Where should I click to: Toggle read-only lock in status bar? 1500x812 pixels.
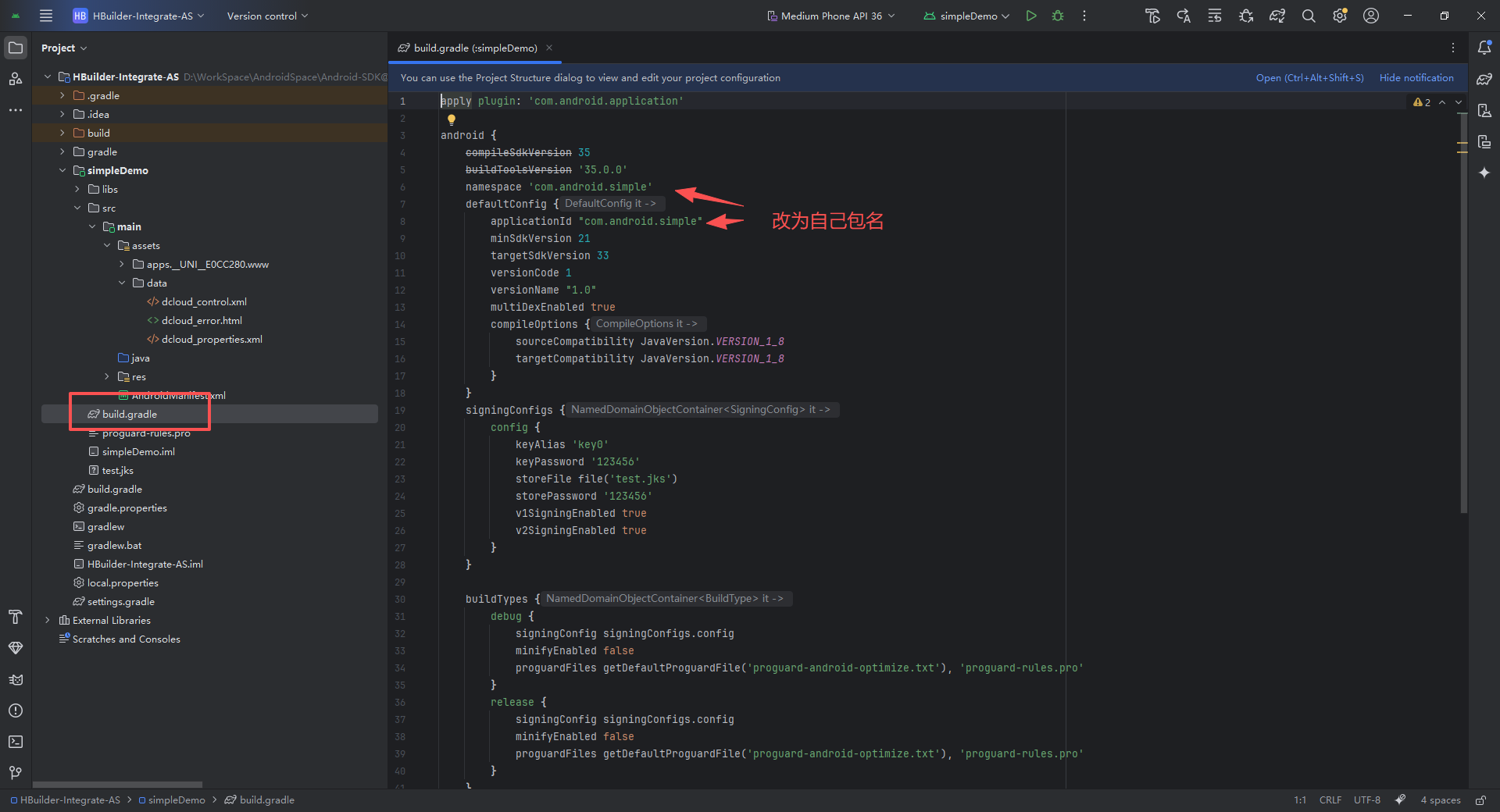(1480, 800)
